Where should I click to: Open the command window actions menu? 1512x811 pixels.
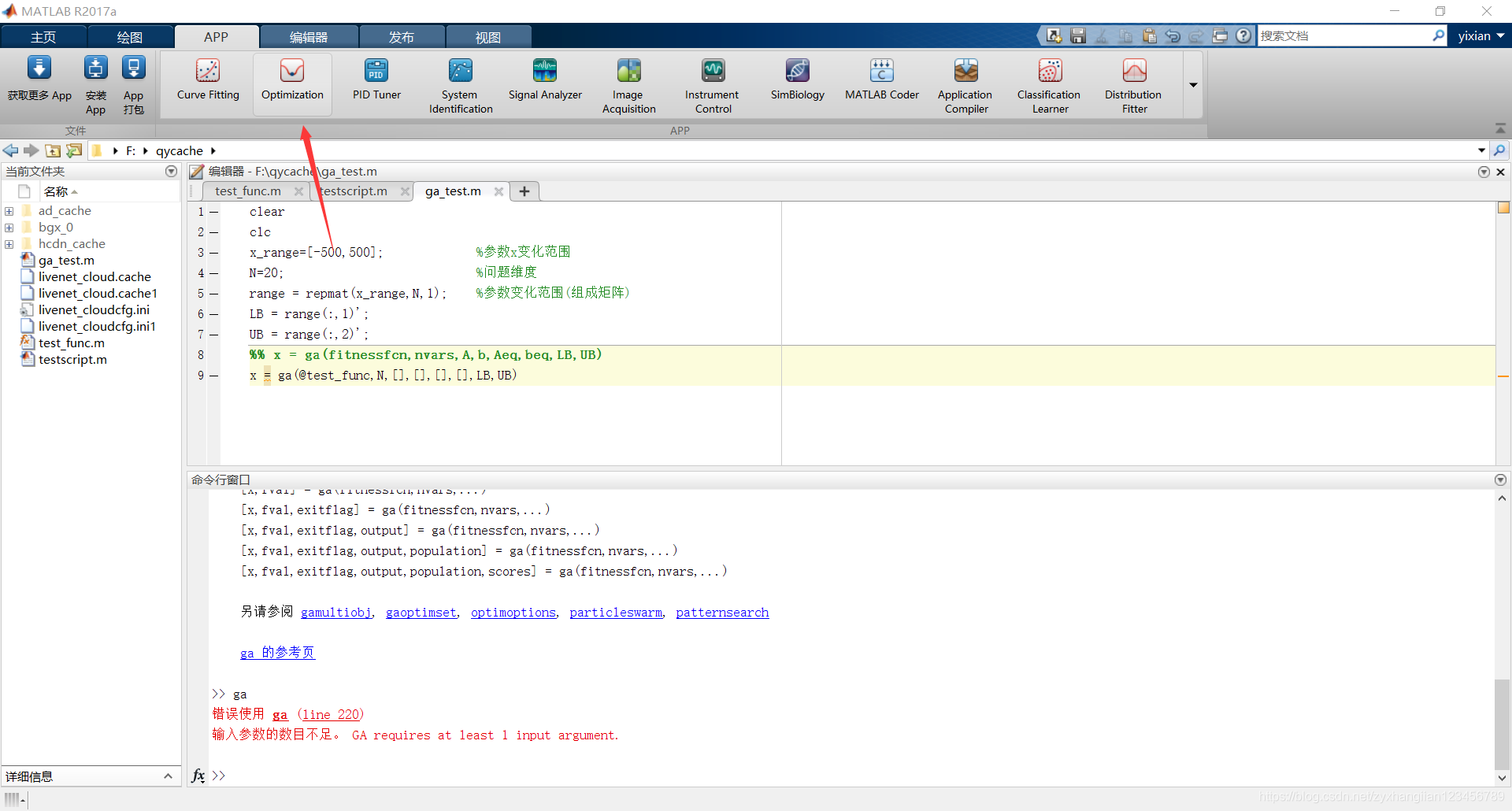[x=1500, y=480]
